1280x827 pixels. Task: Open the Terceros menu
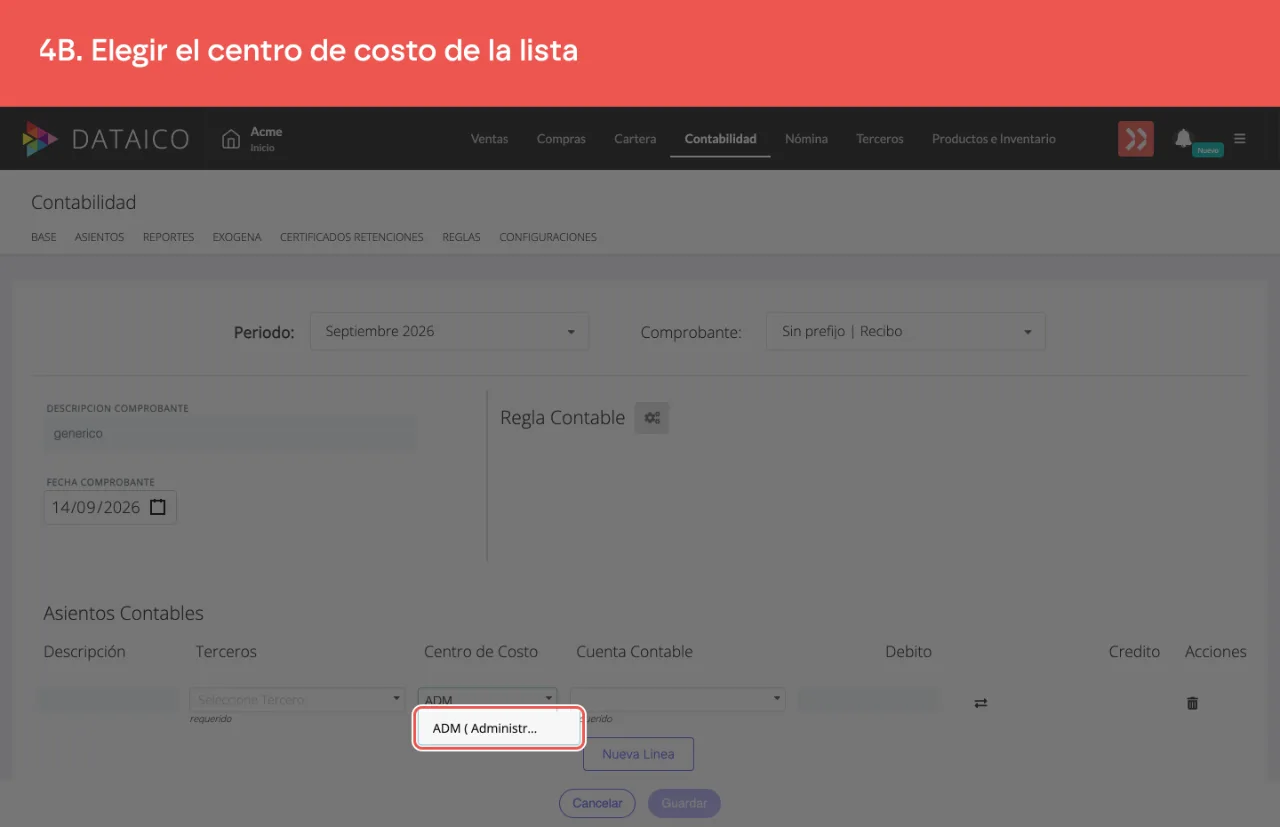pyautogui.click(x=880, y=139)
